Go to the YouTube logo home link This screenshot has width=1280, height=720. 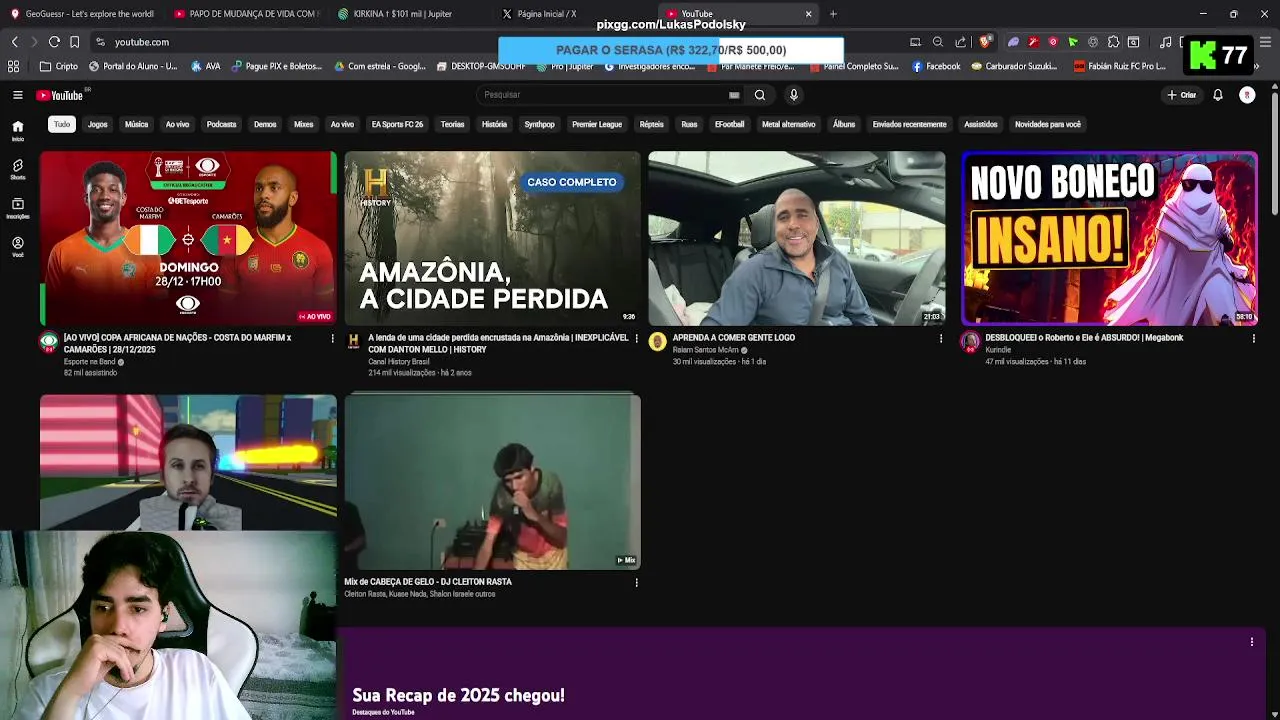60,95
